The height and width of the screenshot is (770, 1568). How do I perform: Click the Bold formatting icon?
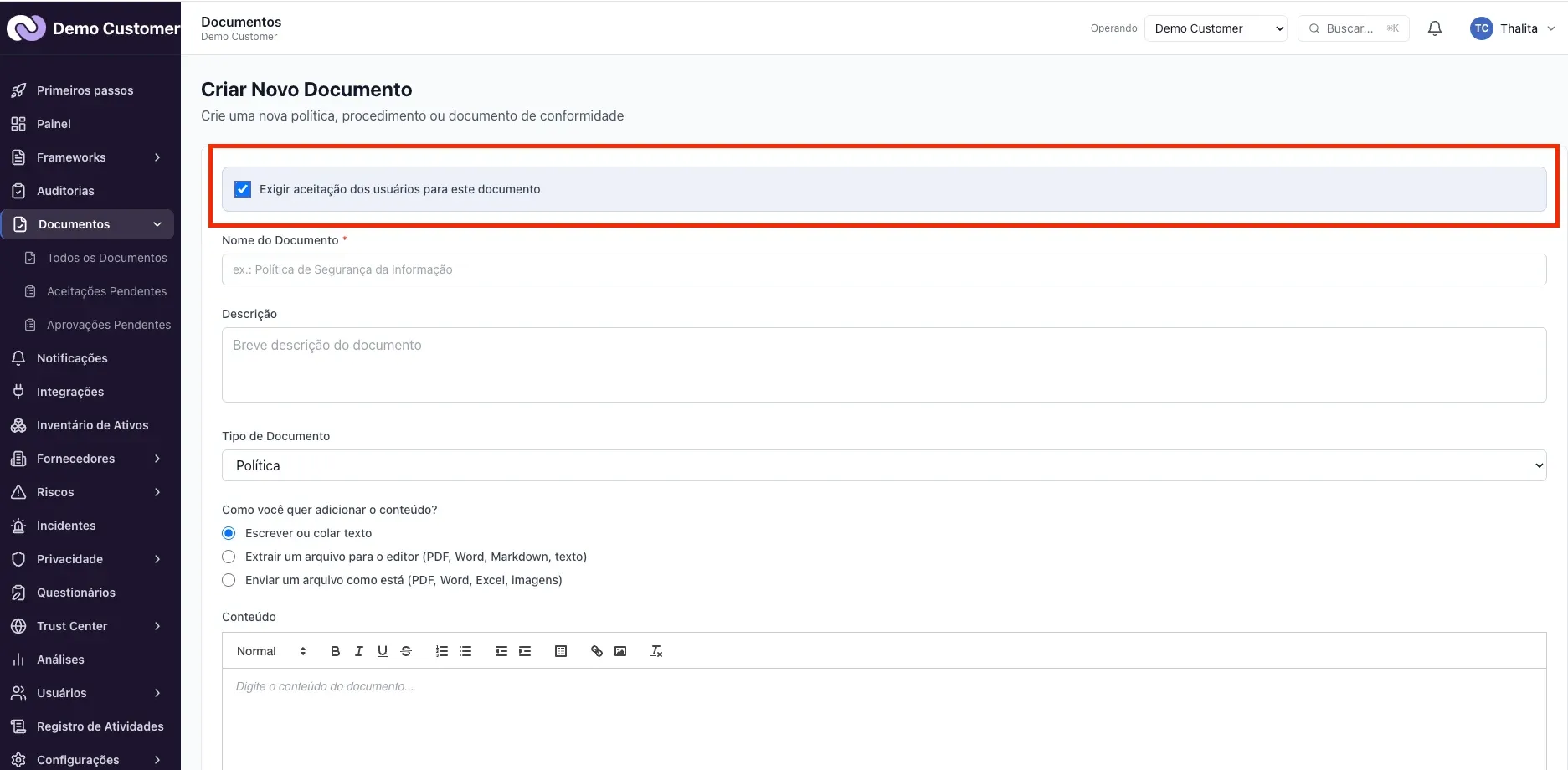(x=335, y=651)
